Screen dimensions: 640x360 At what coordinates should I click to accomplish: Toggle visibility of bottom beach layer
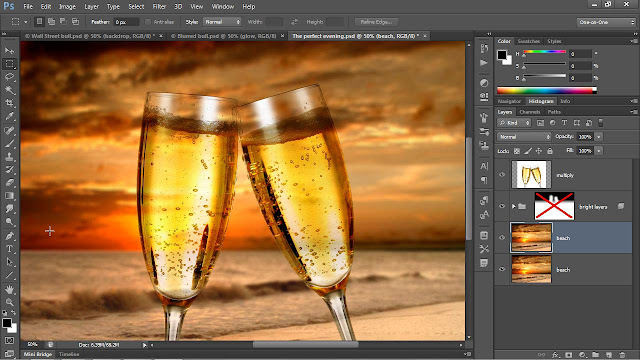pyautogui.click(x=502, y=269)
